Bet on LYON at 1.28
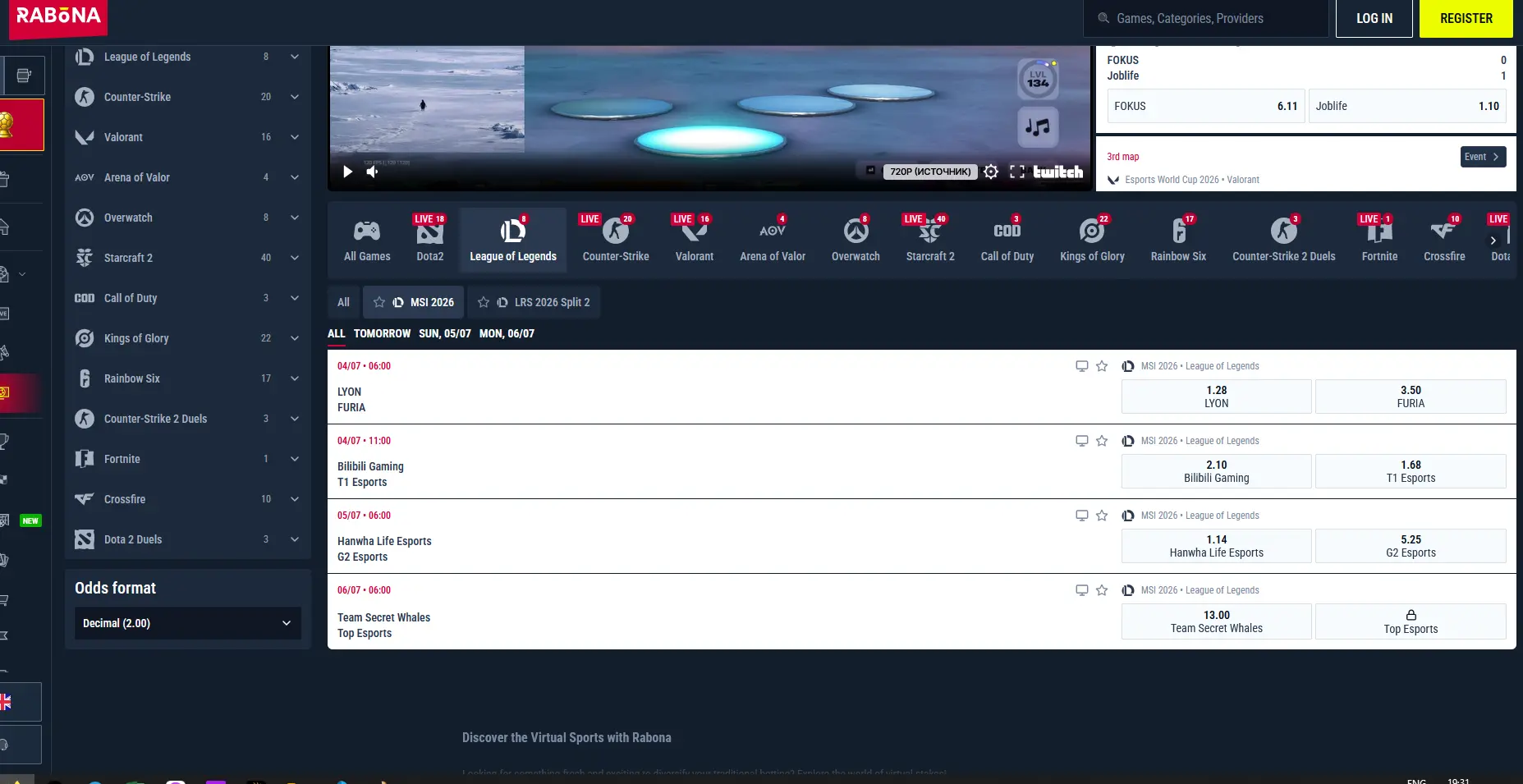Screen dimensions: 1523x784 (1217, 397)
